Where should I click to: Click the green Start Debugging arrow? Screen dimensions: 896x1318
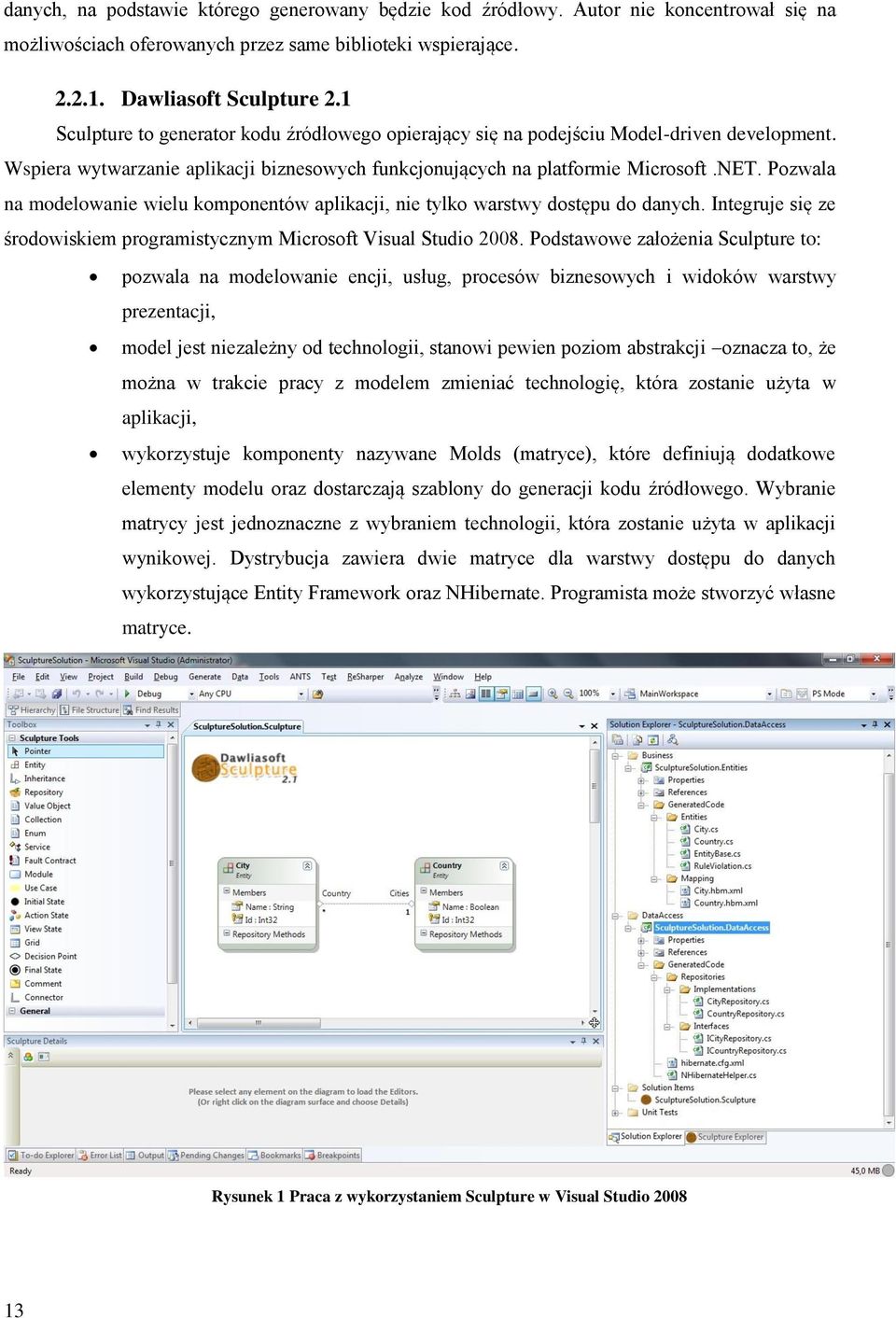point(127,694)
